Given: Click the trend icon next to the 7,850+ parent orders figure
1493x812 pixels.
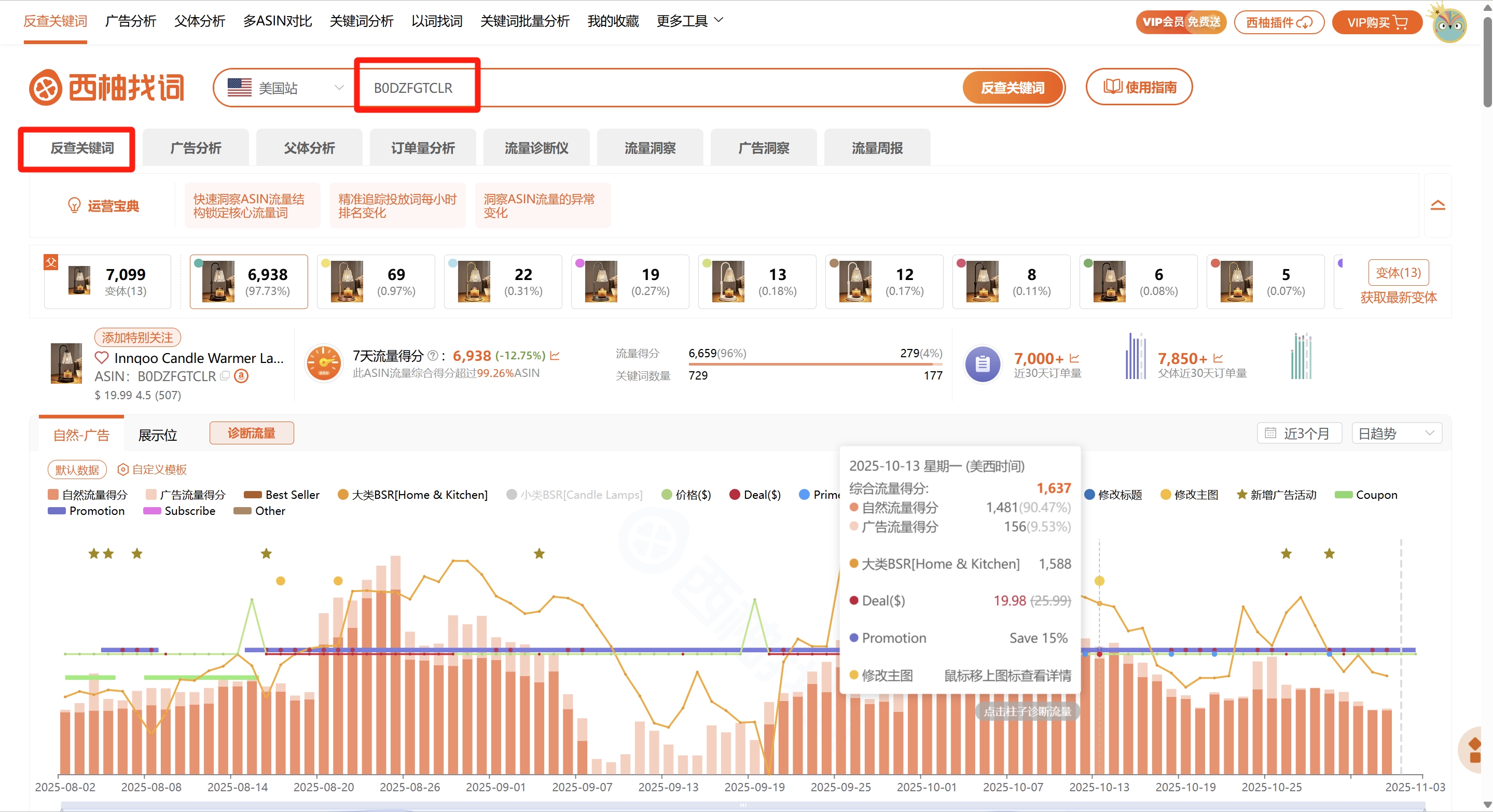Looking at the screenshot, I should [x=1218, y=358].
